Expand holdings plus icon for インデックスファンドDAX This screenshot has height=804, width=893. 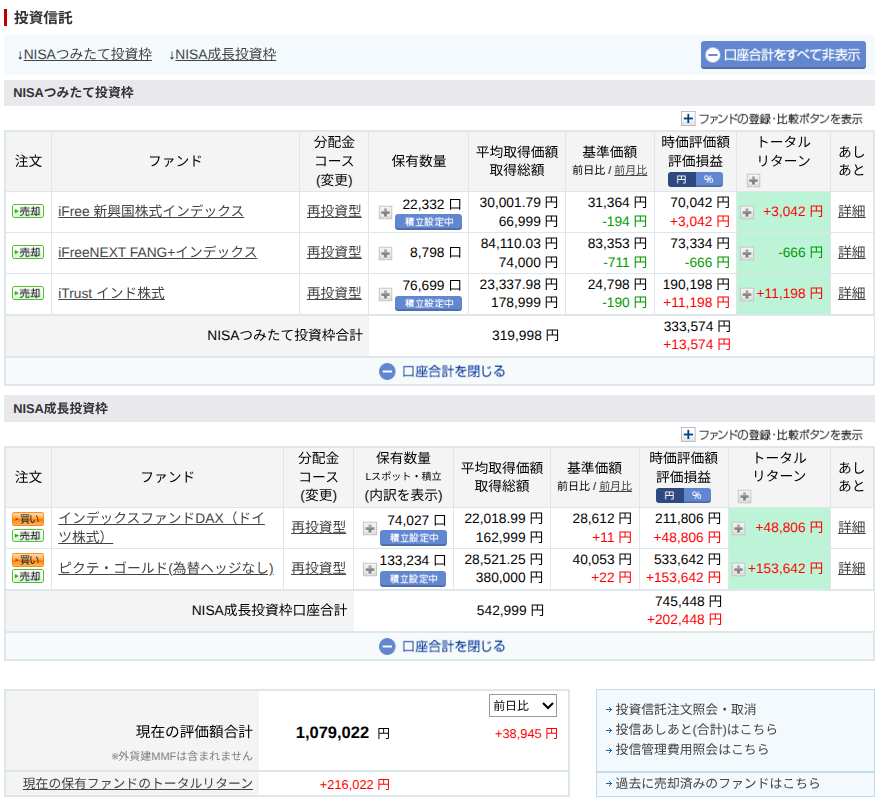click(x=370, y=528)
